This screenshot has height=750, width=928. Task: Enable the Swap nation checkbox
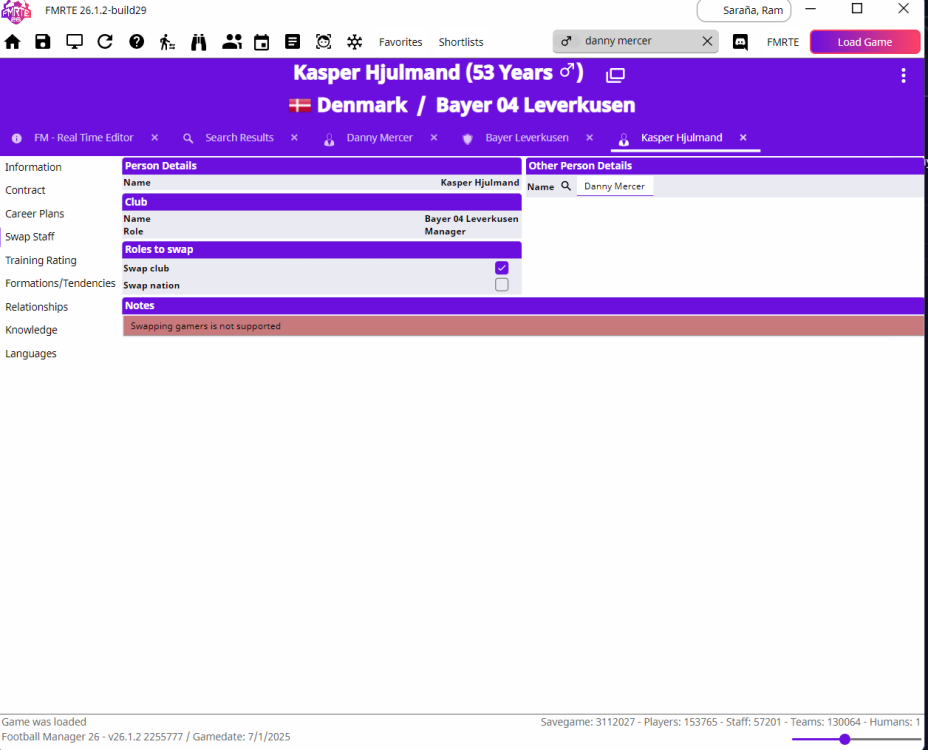(x=502, y=285)
